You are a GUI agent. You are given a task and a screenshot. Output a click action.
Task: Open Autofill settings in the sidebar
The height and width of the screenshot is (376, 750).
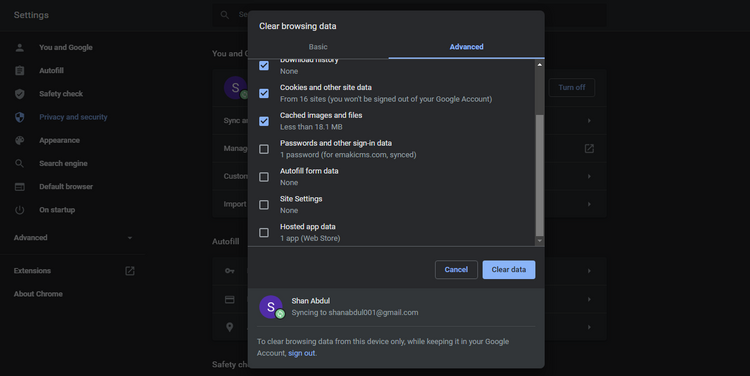[x=51, y=71]
